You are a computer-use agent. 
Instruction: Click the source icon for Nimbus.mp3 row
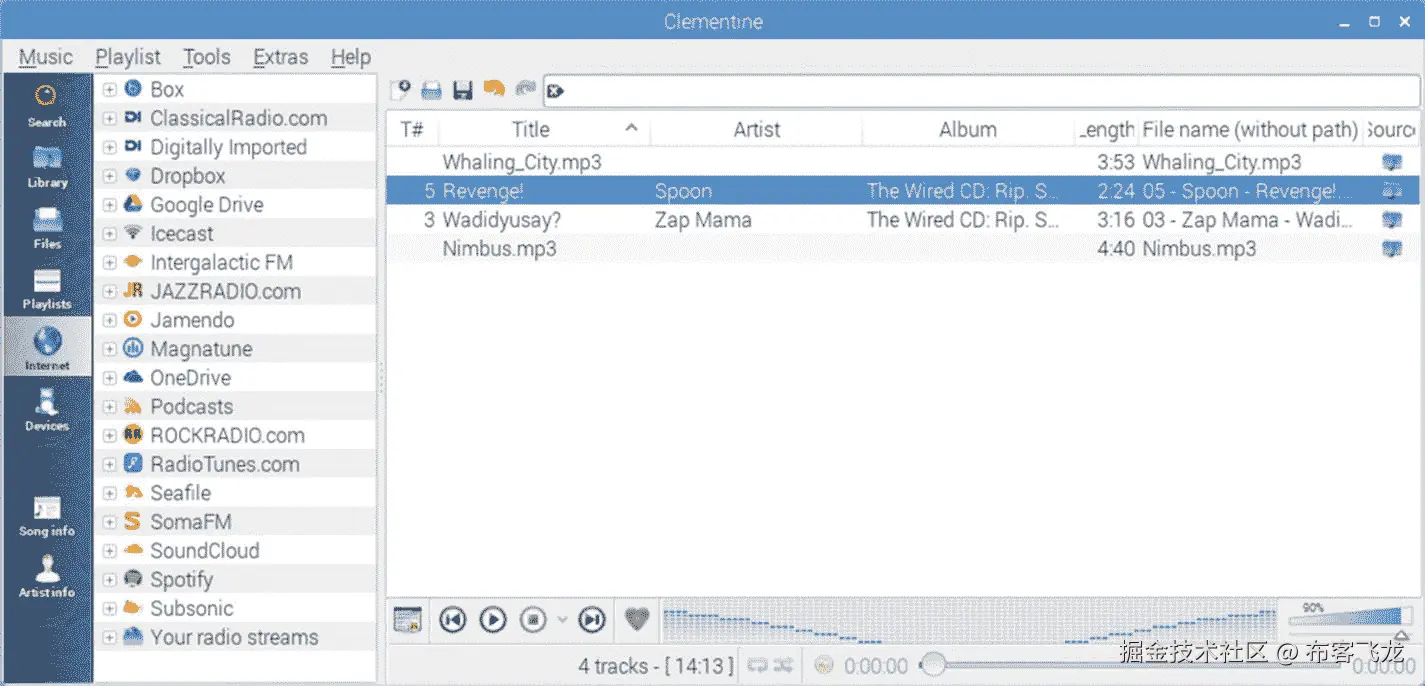[x=1391, y=249]
